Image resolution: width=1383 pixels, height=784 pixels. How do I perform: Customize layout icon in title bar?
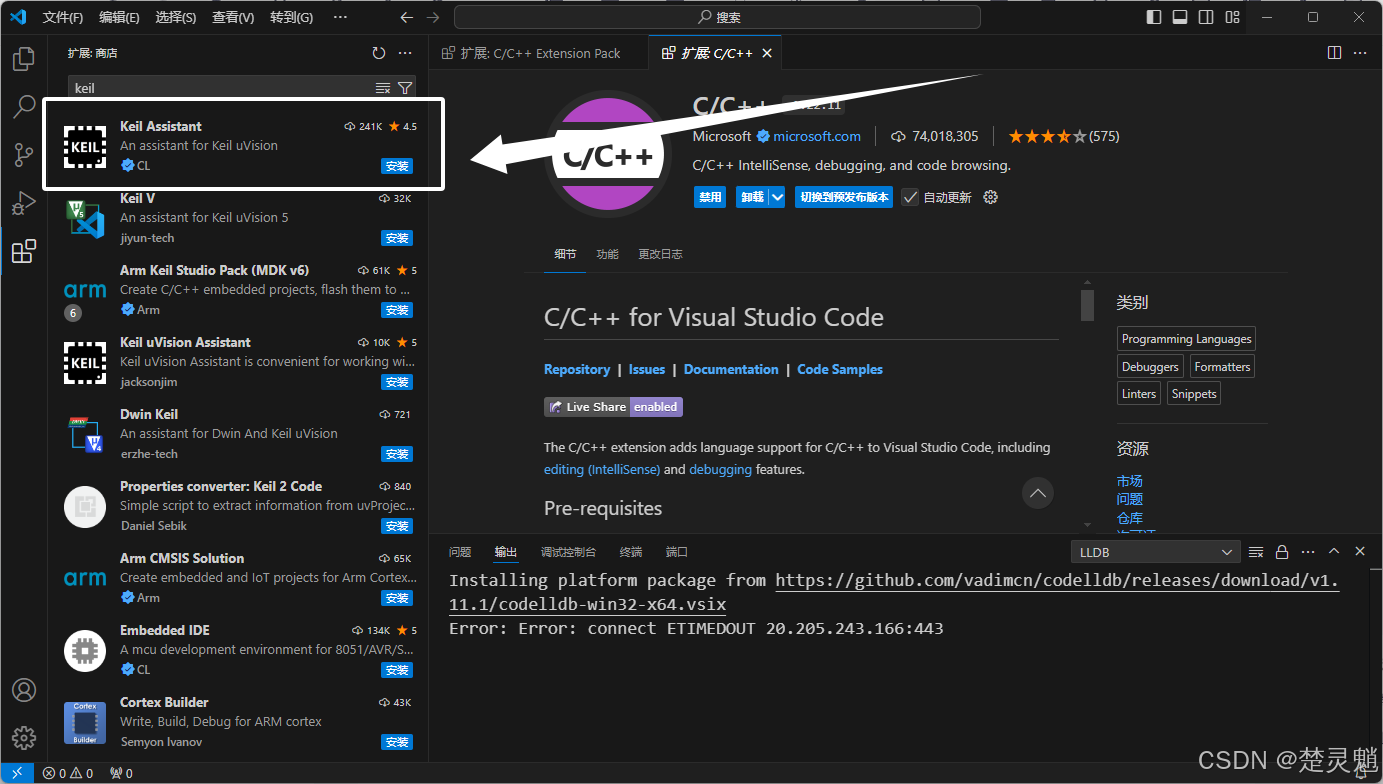(1232, 17)
